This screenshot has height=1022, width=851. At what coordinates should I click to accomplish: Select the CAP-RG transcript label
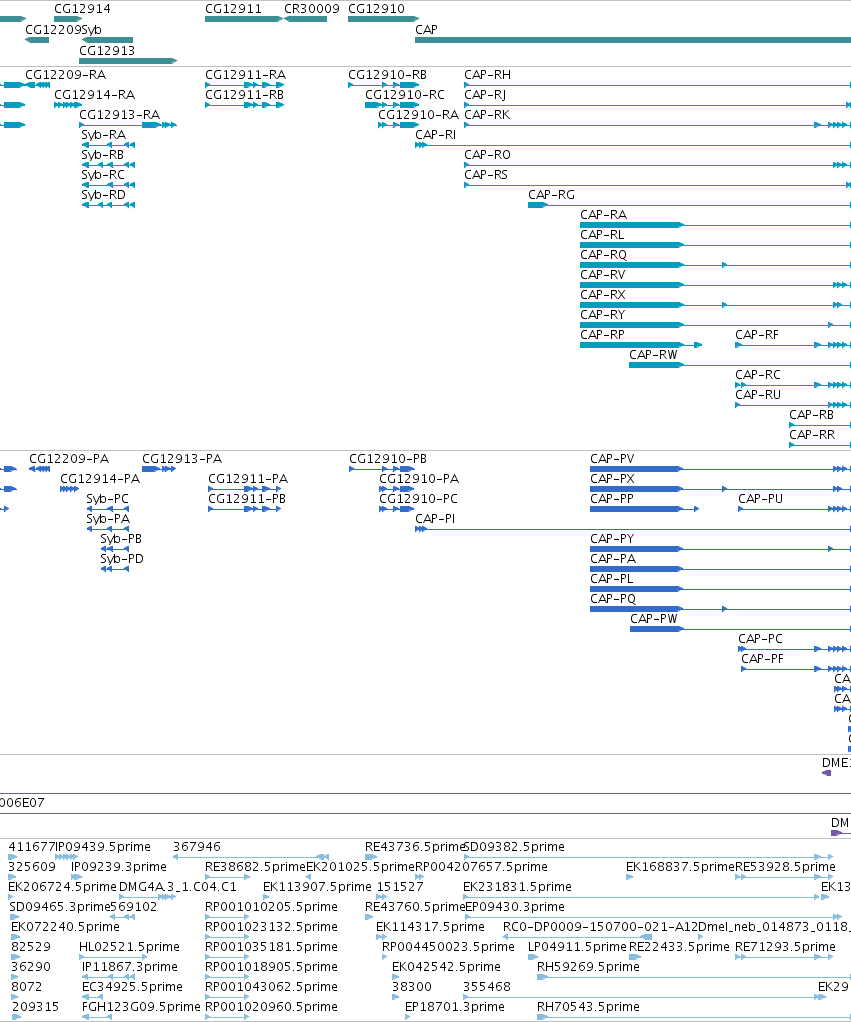click(551, 194)
